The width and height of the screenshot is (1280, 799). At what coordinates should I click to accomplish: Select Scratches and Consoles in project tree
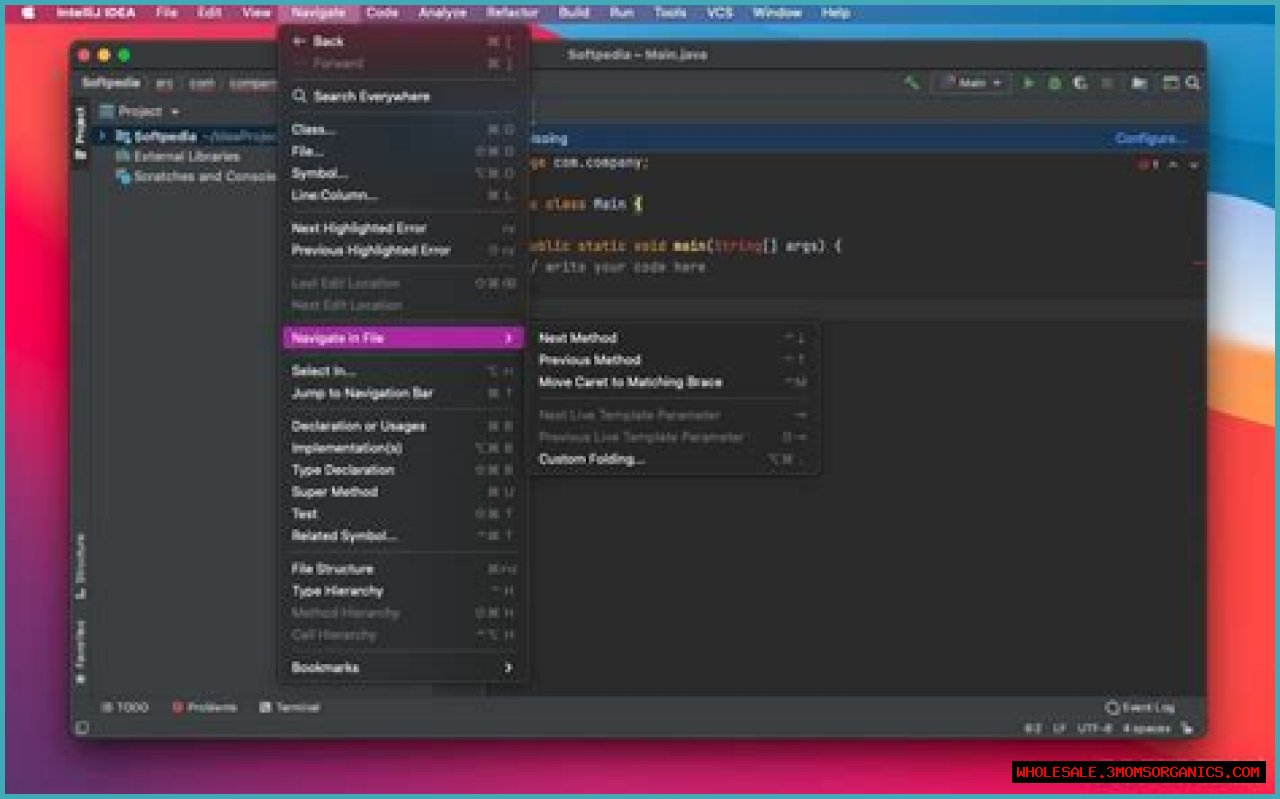pos(195,176)
